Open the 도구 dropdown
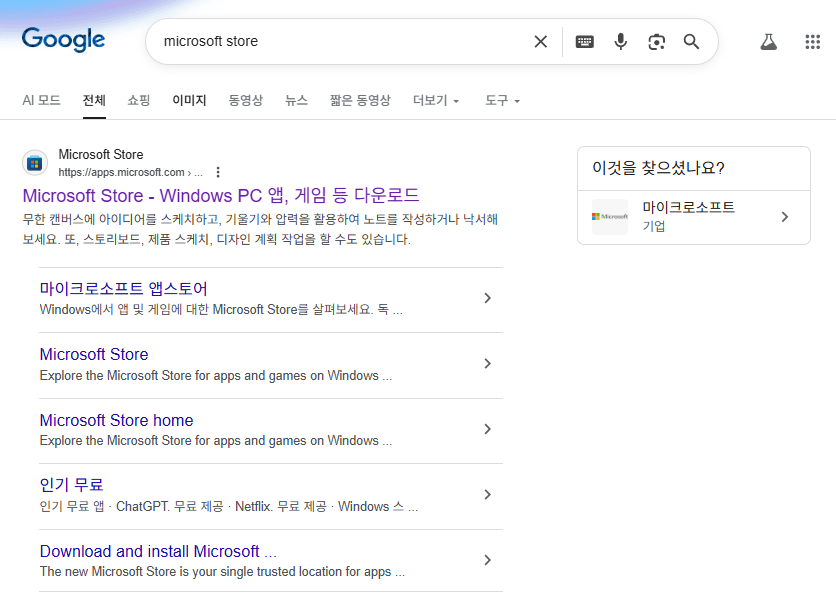 (x=500, y=100)
